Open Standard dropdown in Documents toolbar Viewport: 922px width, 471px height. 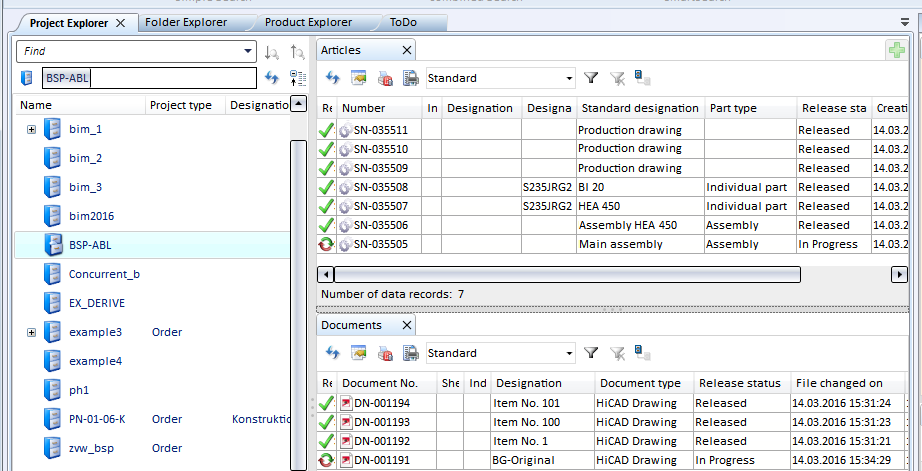[x=569, y=353]
